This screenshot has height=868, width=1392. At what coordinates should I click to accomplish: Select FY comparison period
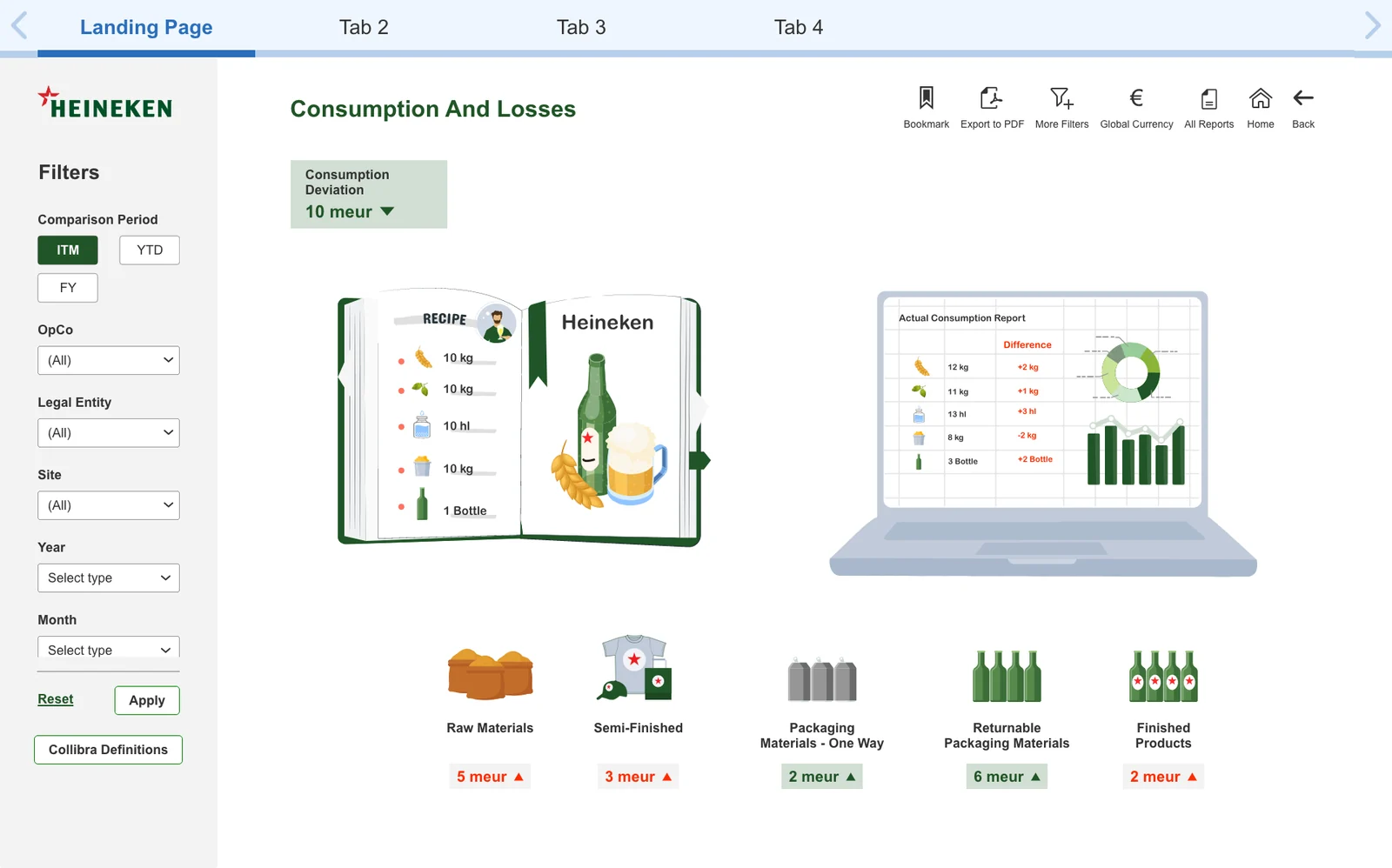pos(68,288)
